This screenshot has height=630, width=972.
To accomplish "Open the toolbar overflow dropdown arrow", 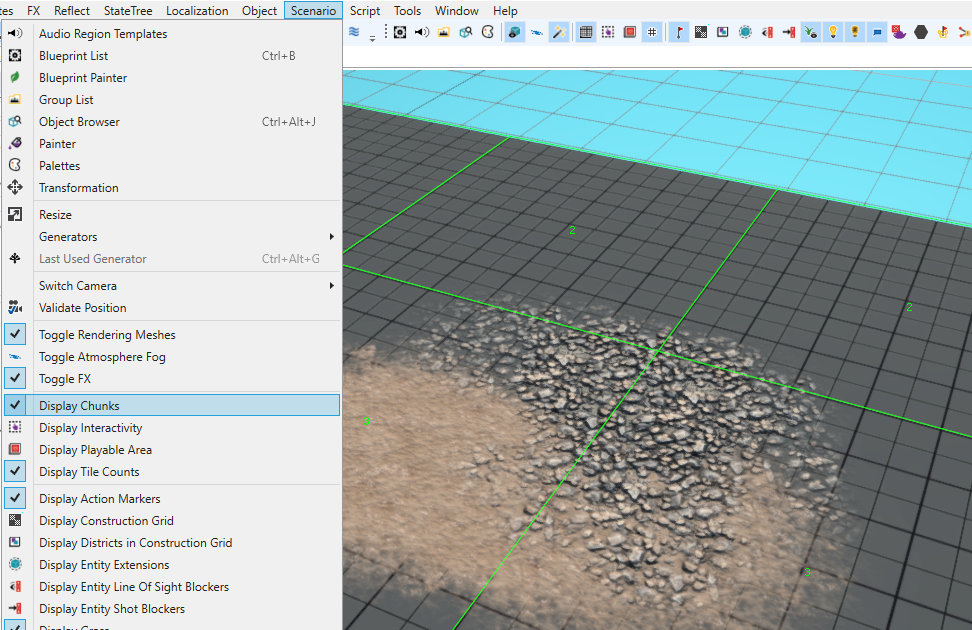I will [372, 37].
